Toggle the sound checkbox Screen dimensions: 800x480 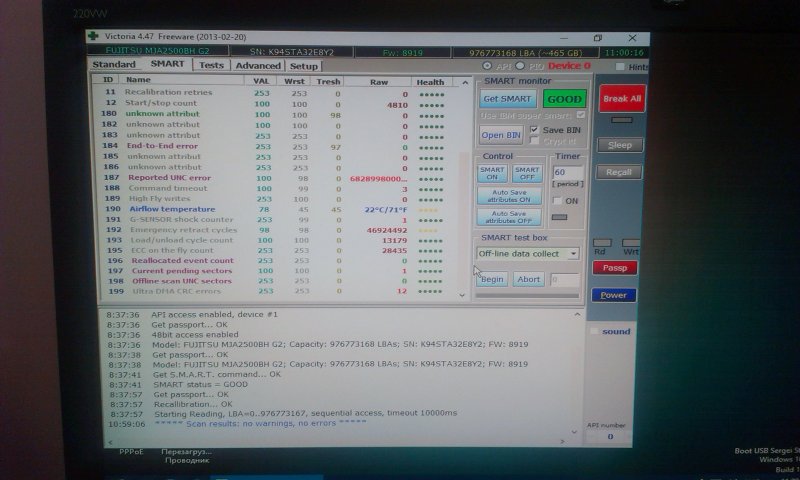(595, 331)
